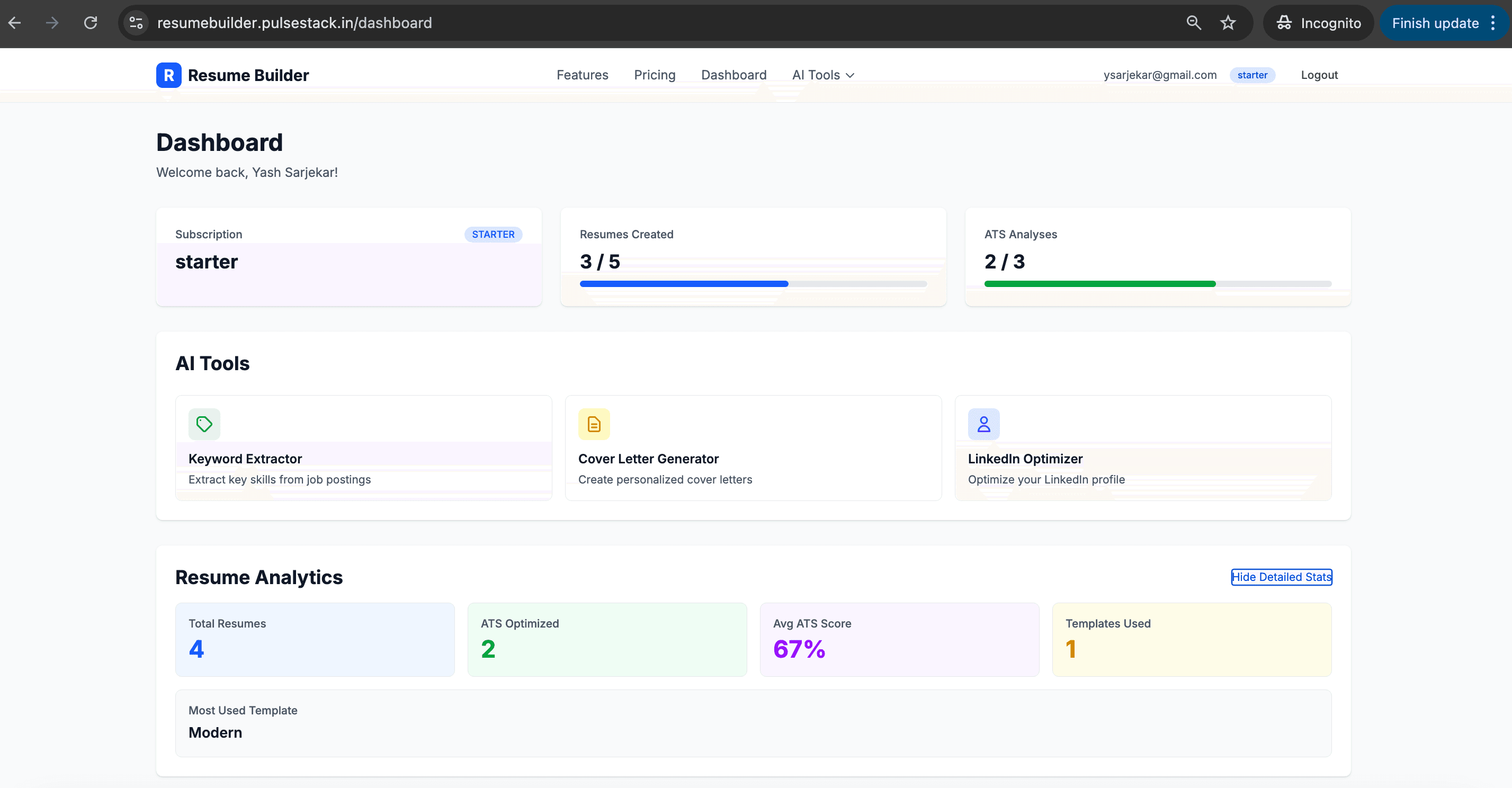This screenshot has width=1512, height=788.
Task: Click the Incognito mode indicator
Action: [1318, 23]
